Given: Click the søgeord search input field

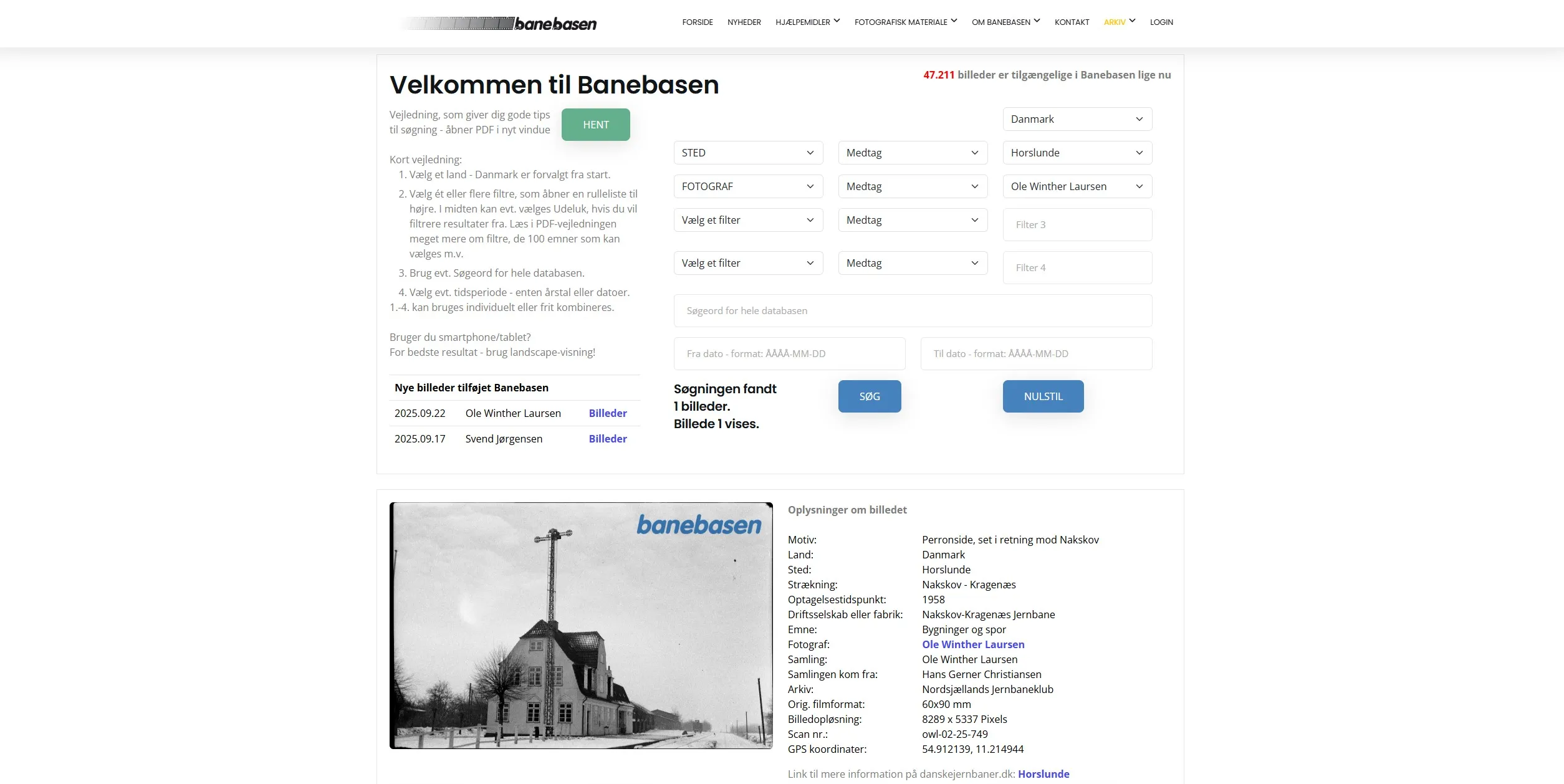Looking at the screenshot, I should (x=912, y=310).
